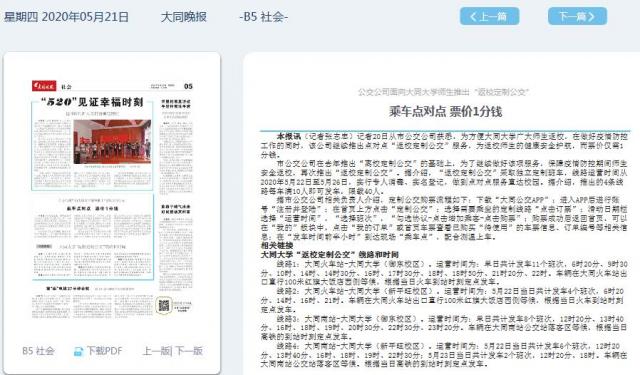Click the article title 乘车点对点 票价1分钱
The image size is (640, 375).
(445, 111)
